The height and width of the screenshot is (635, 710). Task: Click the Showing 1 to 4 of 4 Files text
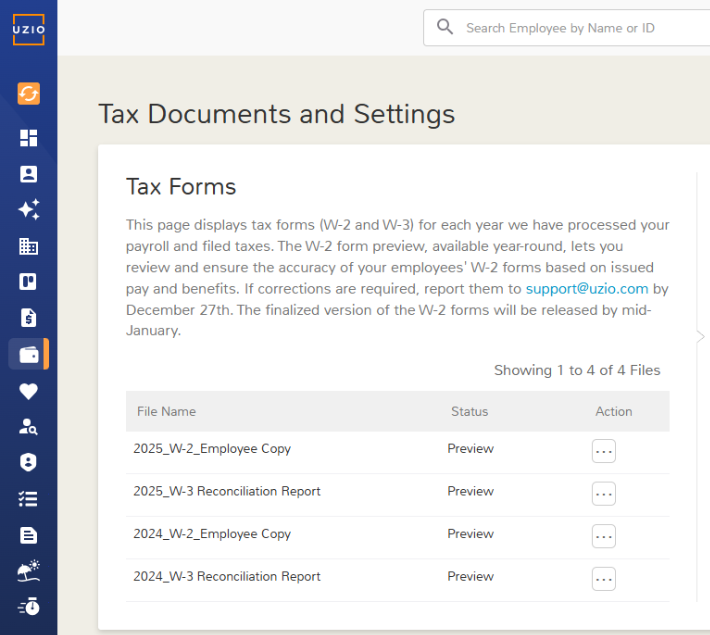click(577, 370)
